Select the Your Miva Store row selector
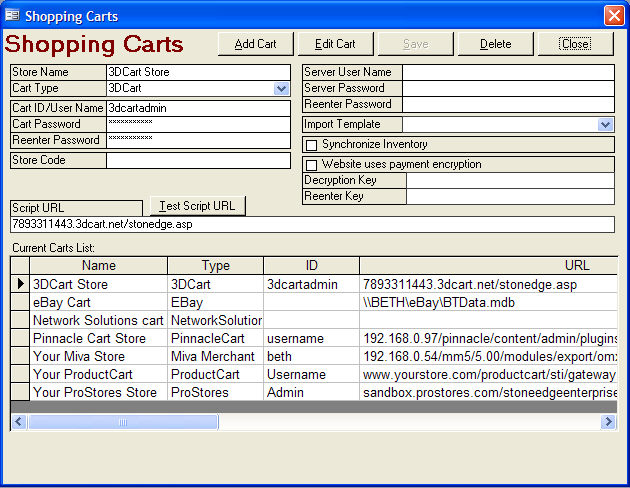This screenshot has height=488, width=630. [20, 357]
